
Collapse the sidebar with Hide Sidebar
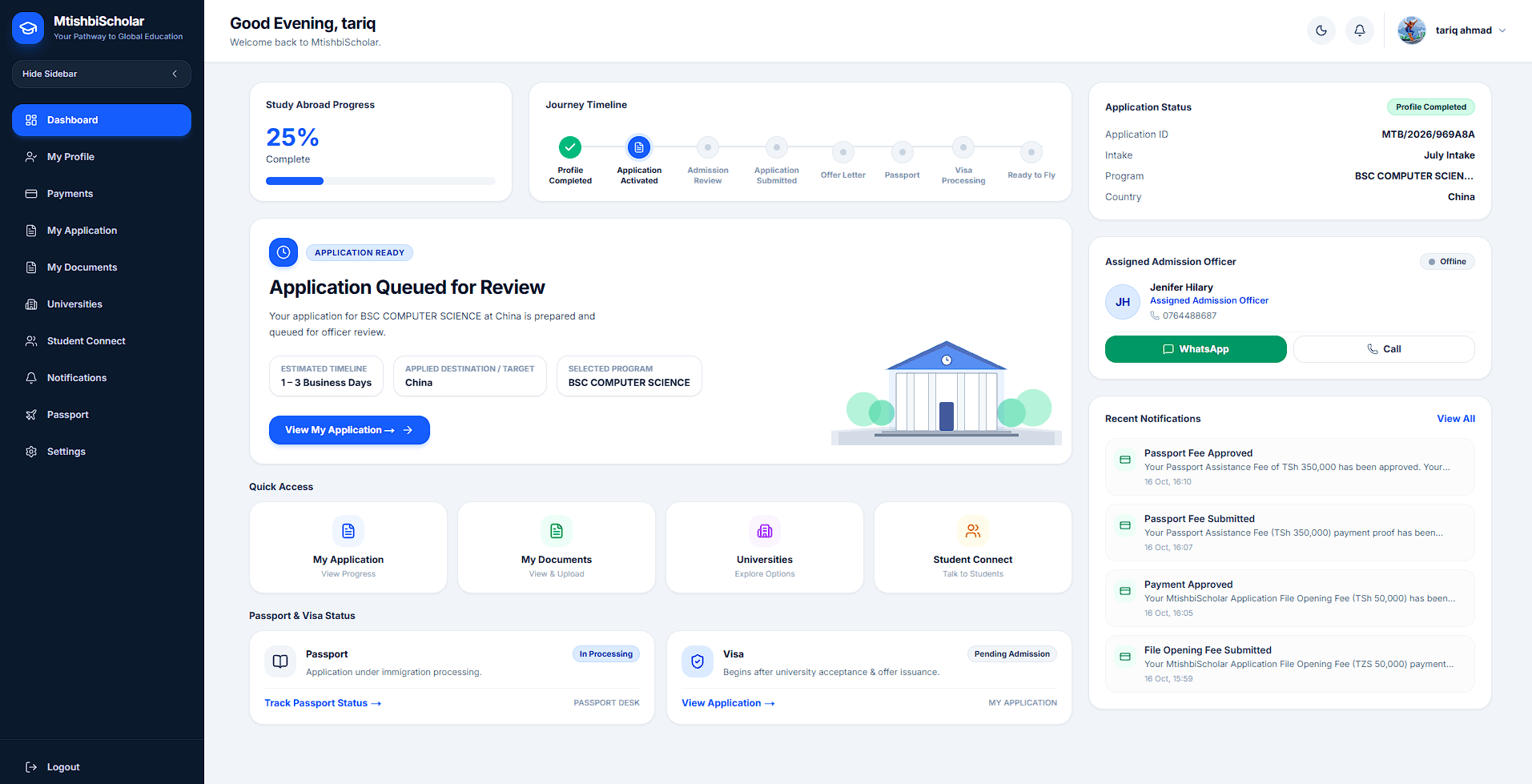pyautogui.click(x=102, y=74)
